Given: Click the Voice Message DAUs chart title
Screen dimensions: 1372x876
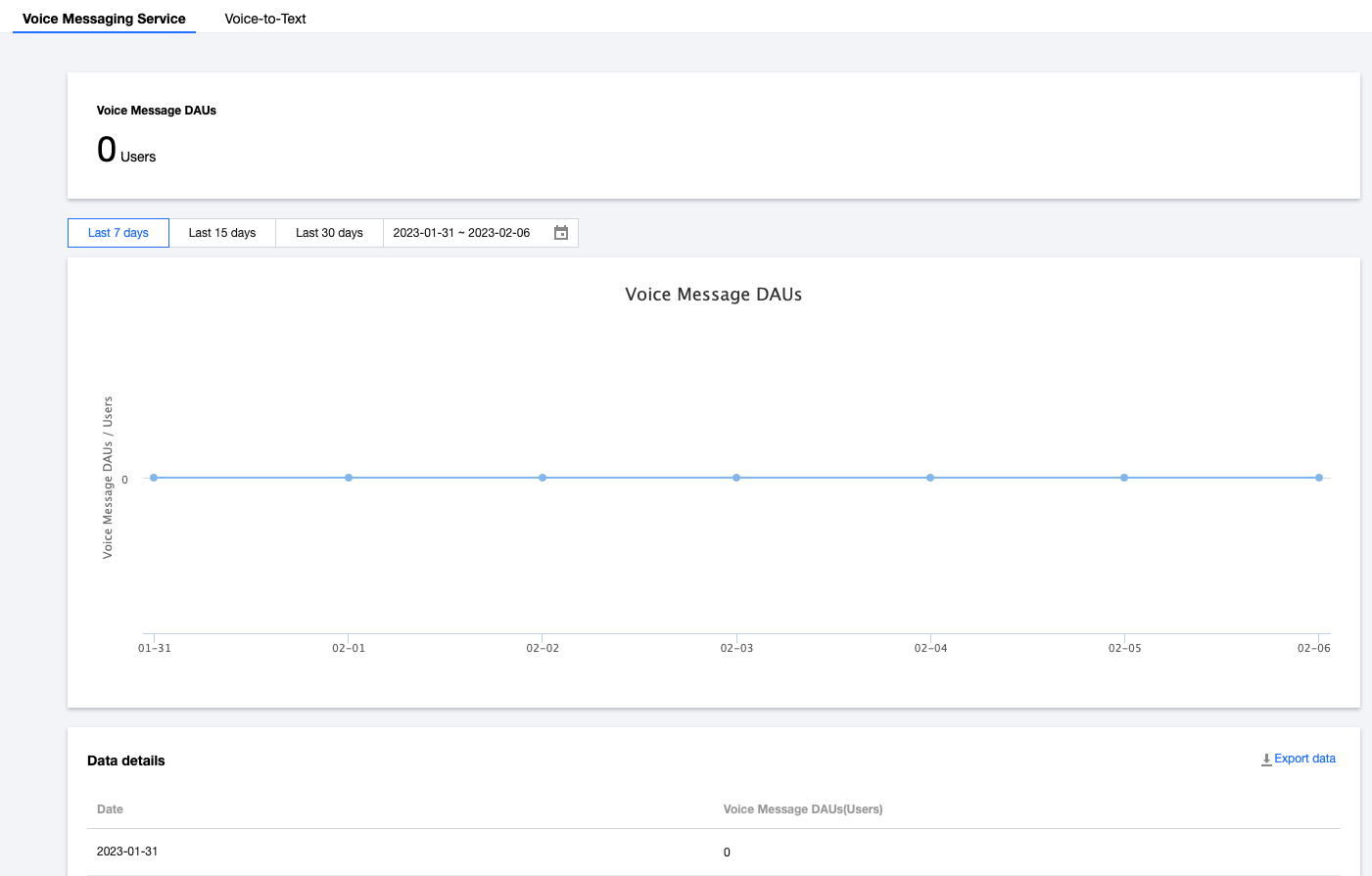Looking at the screenshot, I should (713, 295).
